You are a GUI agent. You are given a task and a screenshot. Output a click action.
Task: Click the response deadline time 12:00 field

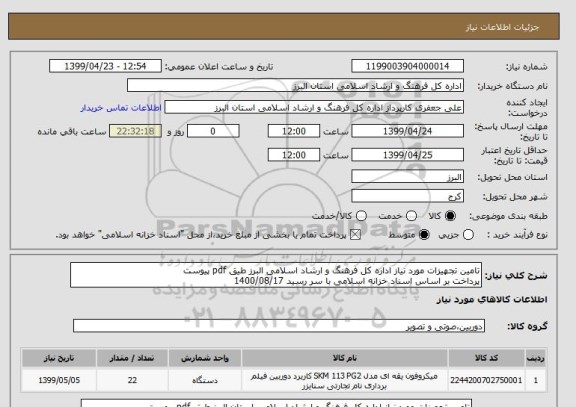click(294, 131)
